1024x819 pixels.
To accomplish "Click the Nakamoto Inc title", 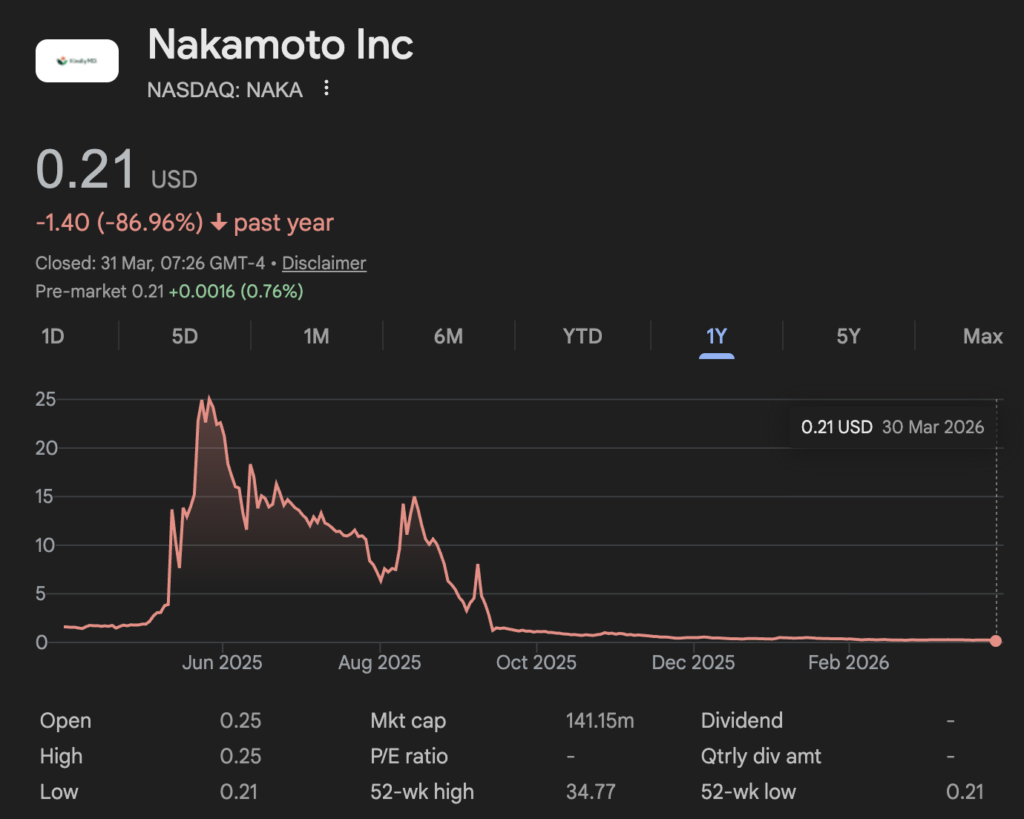I will [280, 44].
